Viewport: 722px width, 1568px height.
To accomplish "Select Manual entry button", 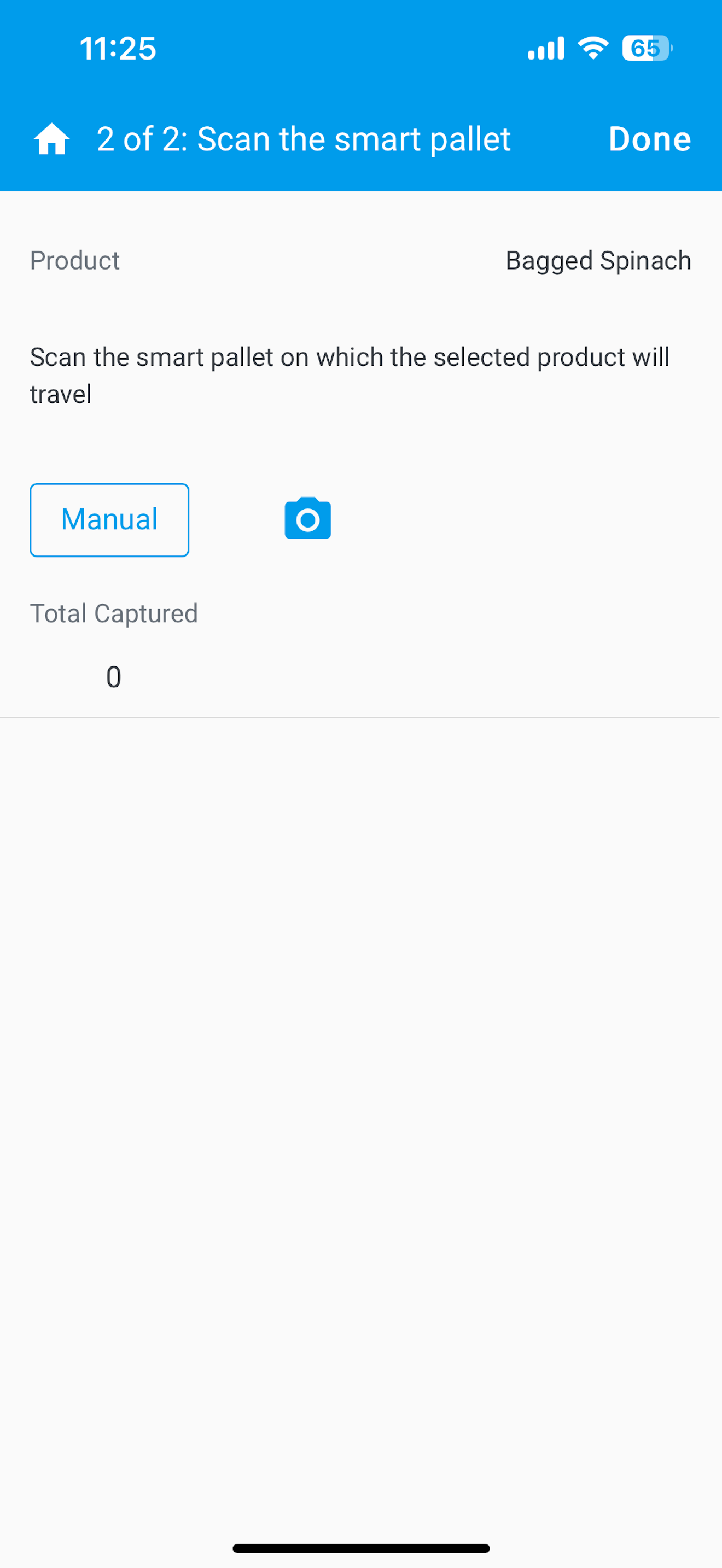I will [x=109, y=520].
